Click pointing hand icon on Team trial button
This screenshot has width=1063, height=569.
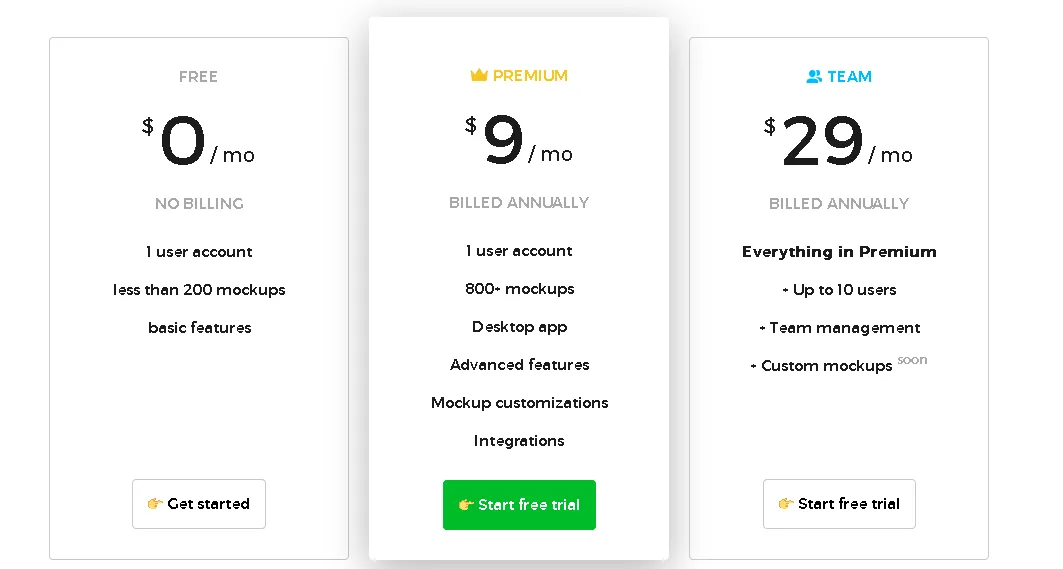pyautogui.click(x=786, y=503)
